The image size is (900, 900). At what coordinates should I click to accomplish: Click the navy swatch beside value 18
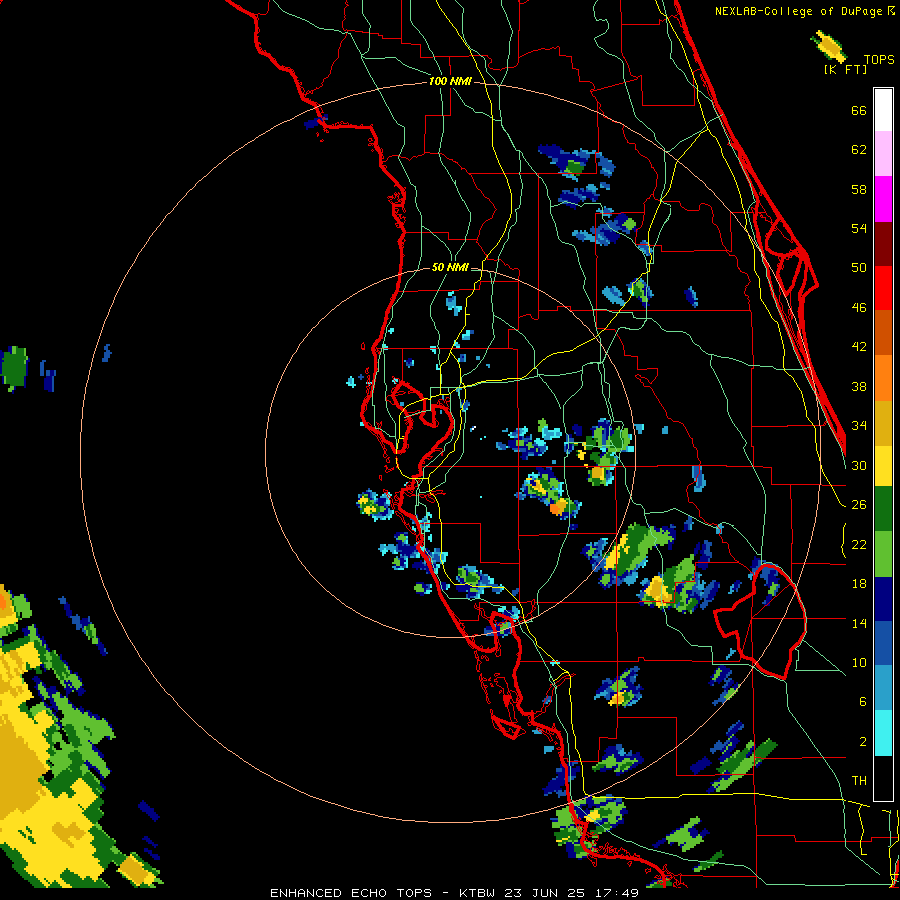pyautogui.click(x=883, y=599)
